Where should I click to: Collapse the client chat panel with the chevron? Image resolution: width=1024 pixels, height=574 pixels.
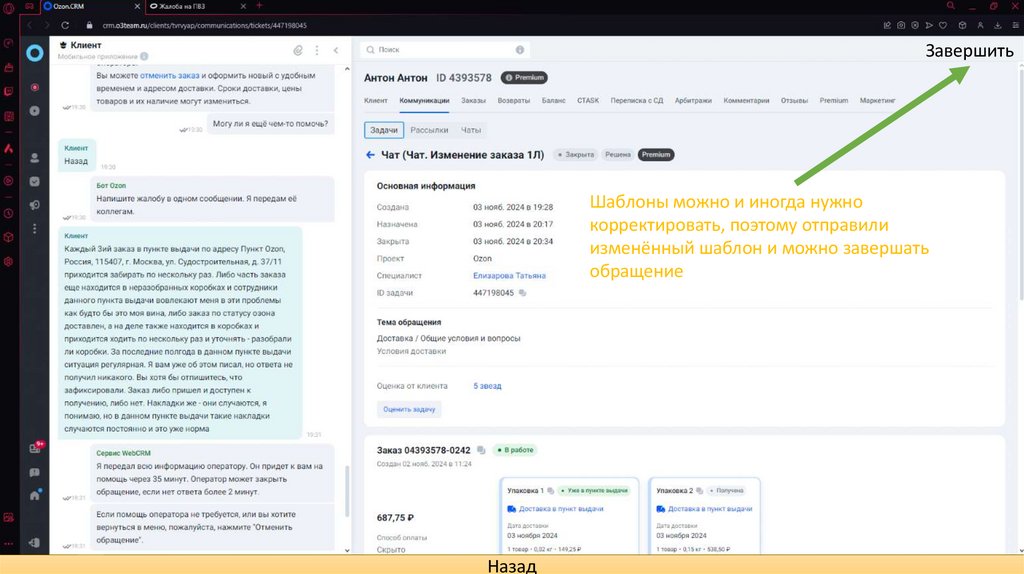pyautogui.click(x=336, y=49)
